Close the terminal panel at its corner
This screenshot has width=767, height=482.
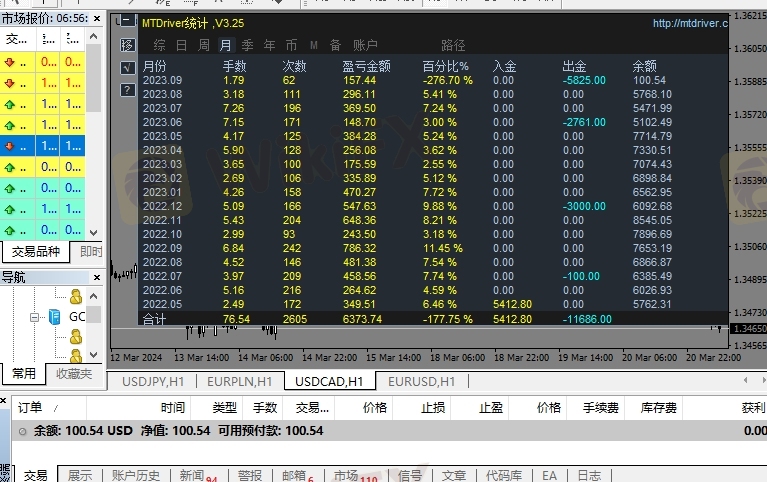3,401
